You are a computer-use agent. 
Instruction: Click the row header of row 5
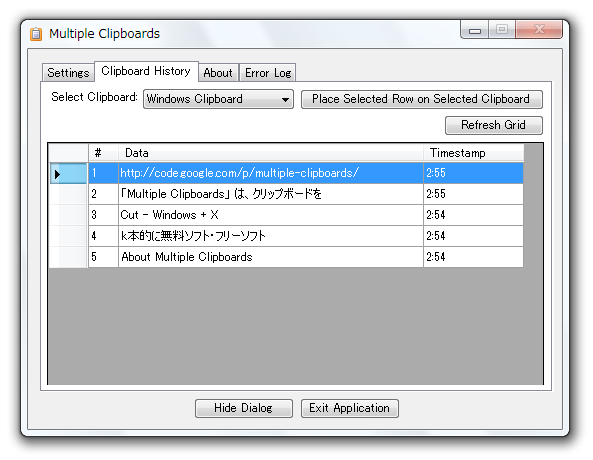(x=68, y=257)
